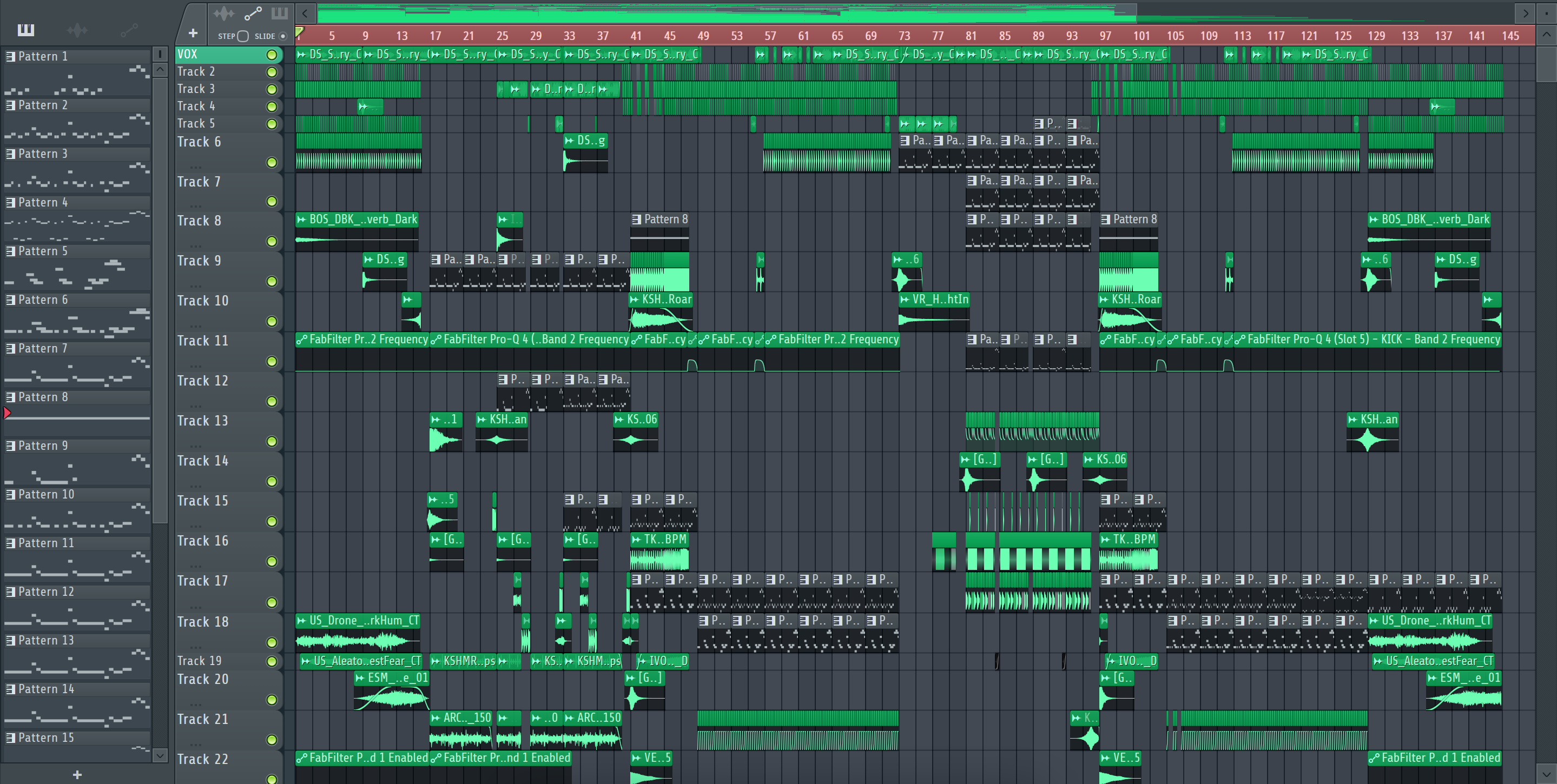Select Track 5 header label
Screen dimensions: 1557x784
[196, 123]
